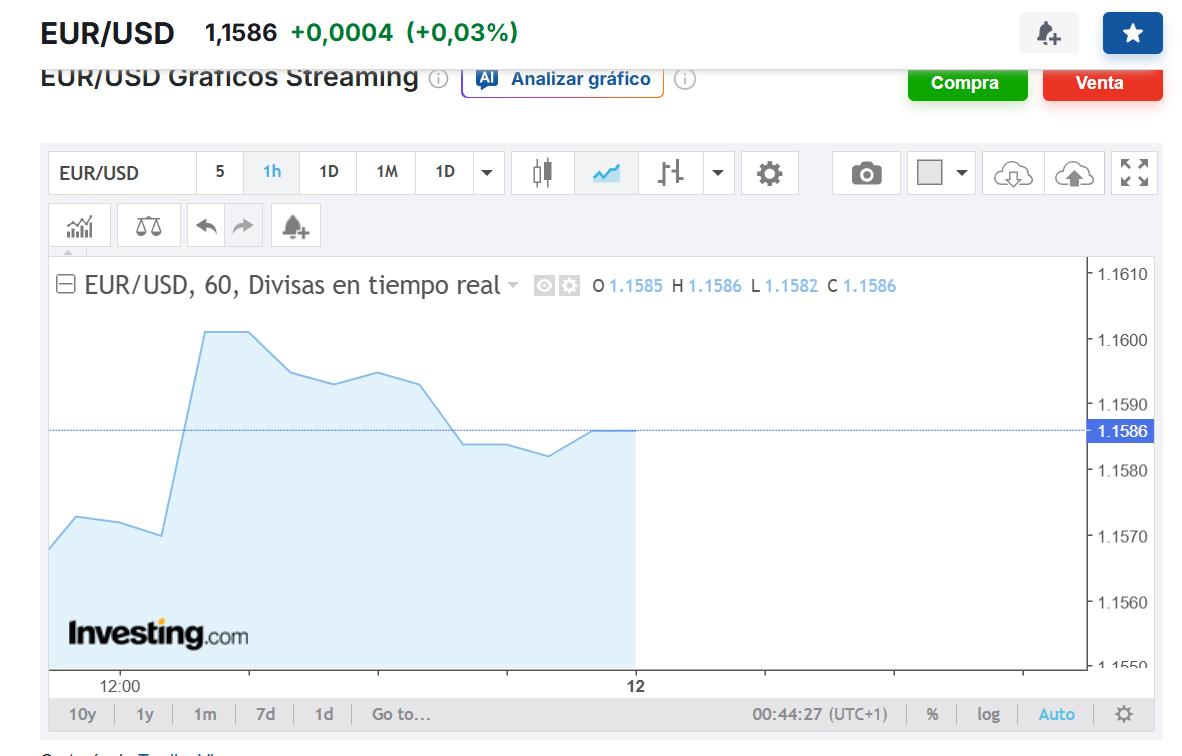This screenshot has width=1182, height=756.
Task: Open the indicators chart icon
Action: (x=80, y=225)
